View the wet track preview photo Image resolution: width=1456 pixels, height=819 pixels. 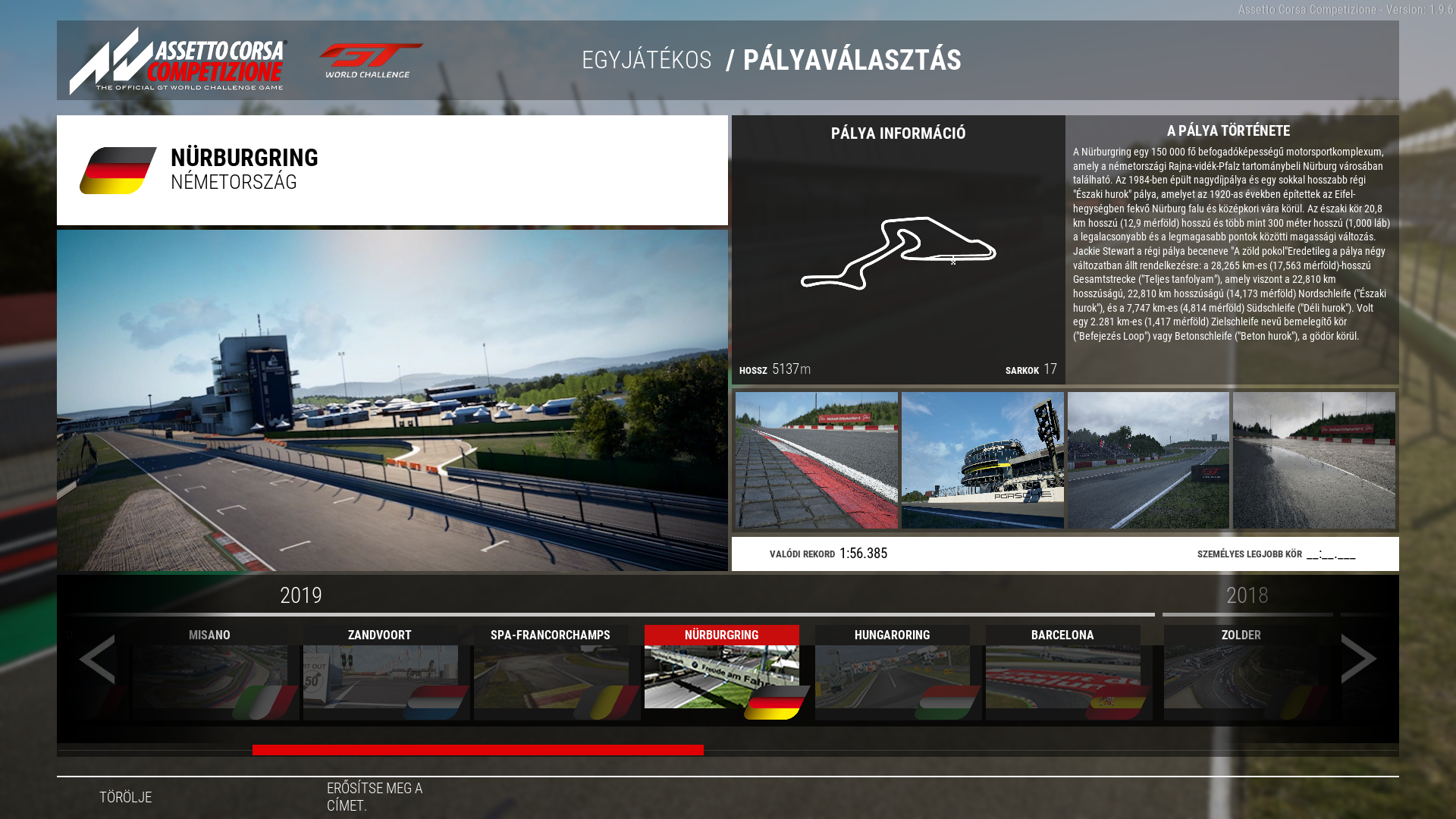click(x=1313, y=460)
